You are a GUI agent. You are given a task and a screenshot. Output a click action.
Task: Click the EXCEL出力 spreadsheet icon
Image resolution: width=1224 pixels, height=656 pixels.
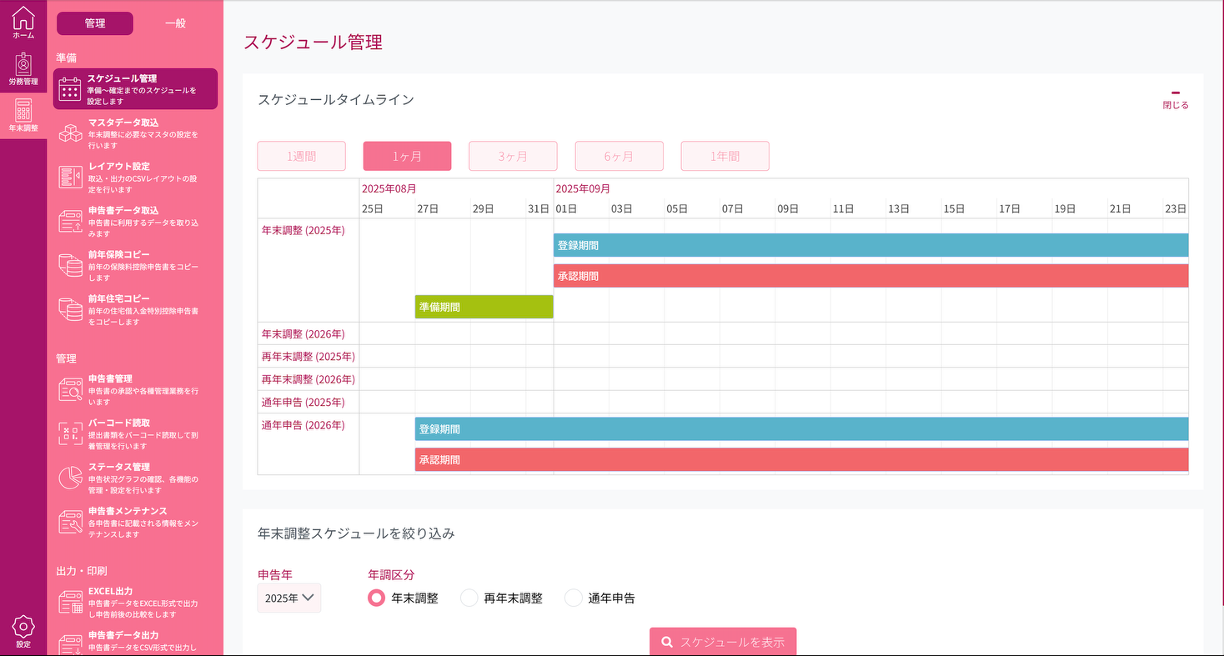tap(69, 600)
